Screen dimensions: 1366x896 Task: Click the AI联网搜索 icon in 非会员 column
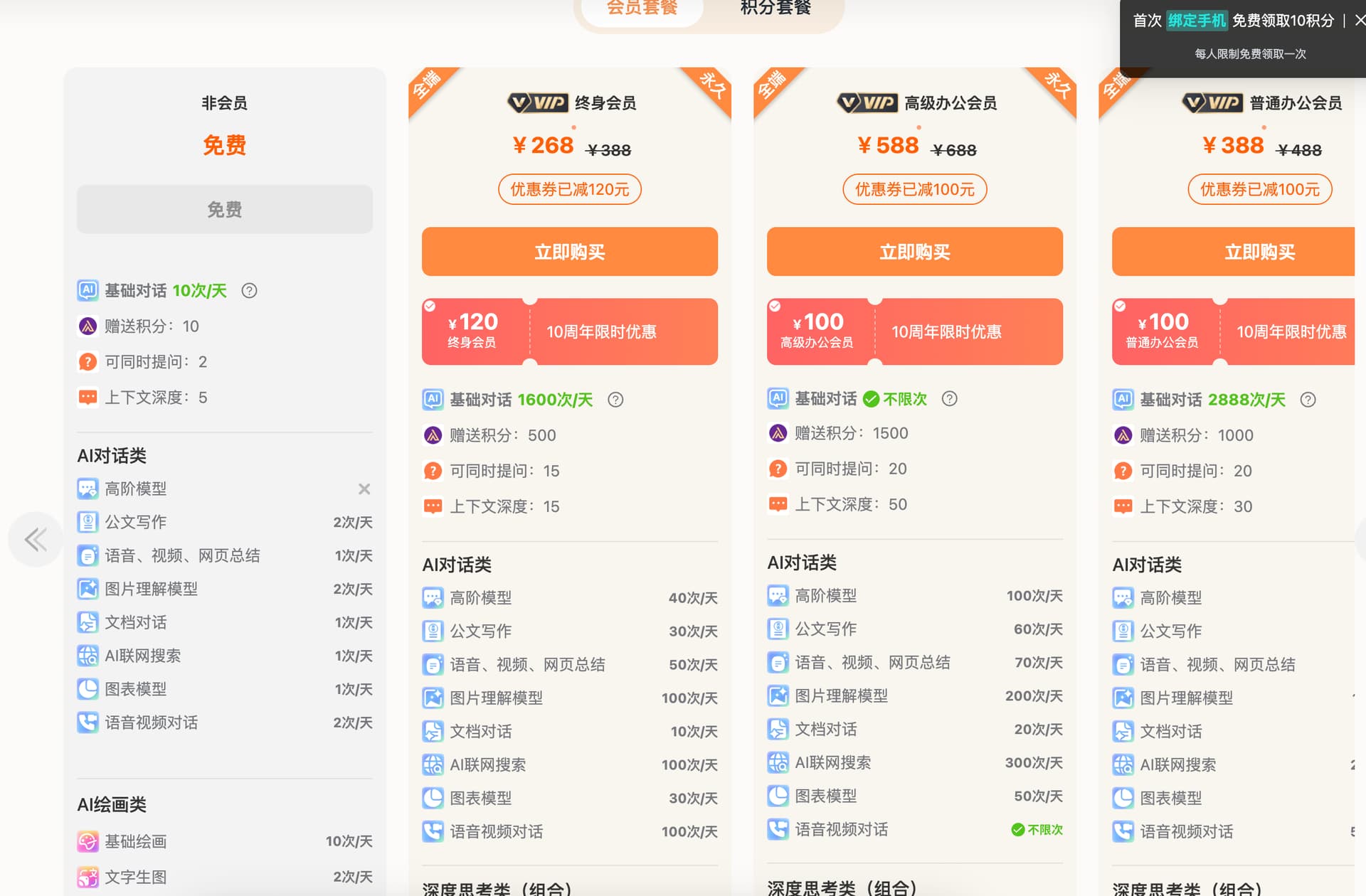pyautogui.click(x=88, y=656)
